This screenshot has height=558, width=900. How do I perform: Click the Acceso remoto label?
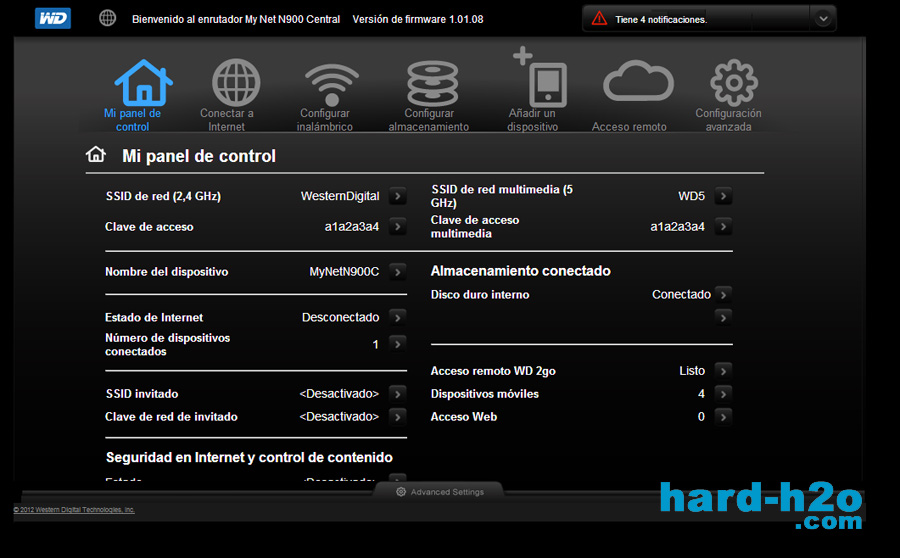click(x=629, y=127)
